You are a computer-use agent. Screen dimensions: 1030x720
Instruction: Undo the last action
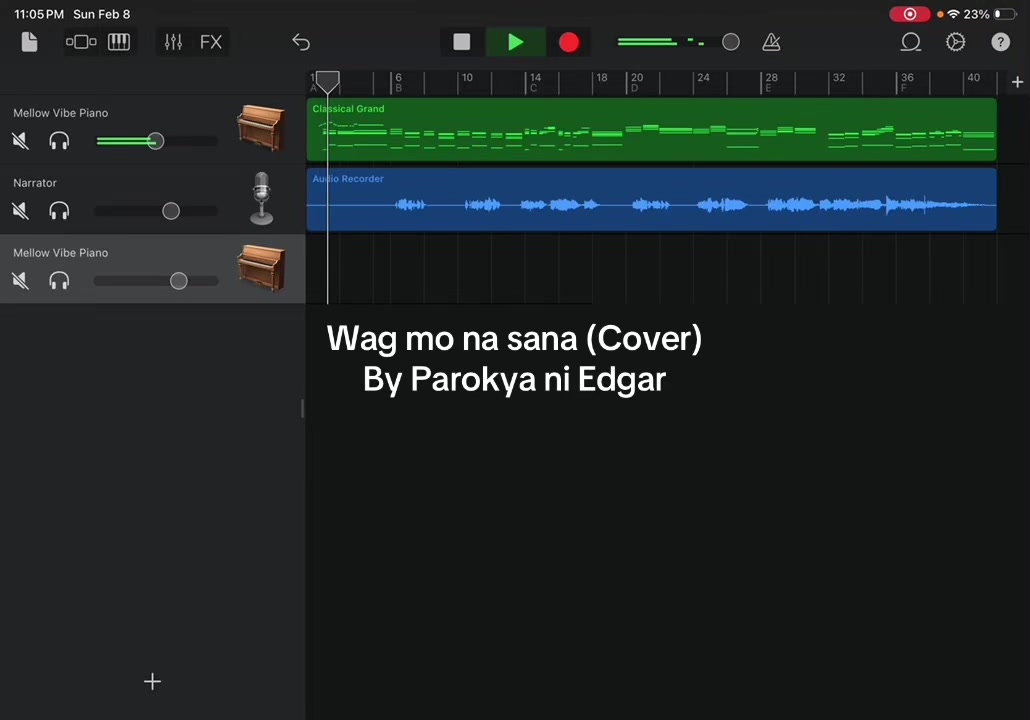click(x=301, y=42)
